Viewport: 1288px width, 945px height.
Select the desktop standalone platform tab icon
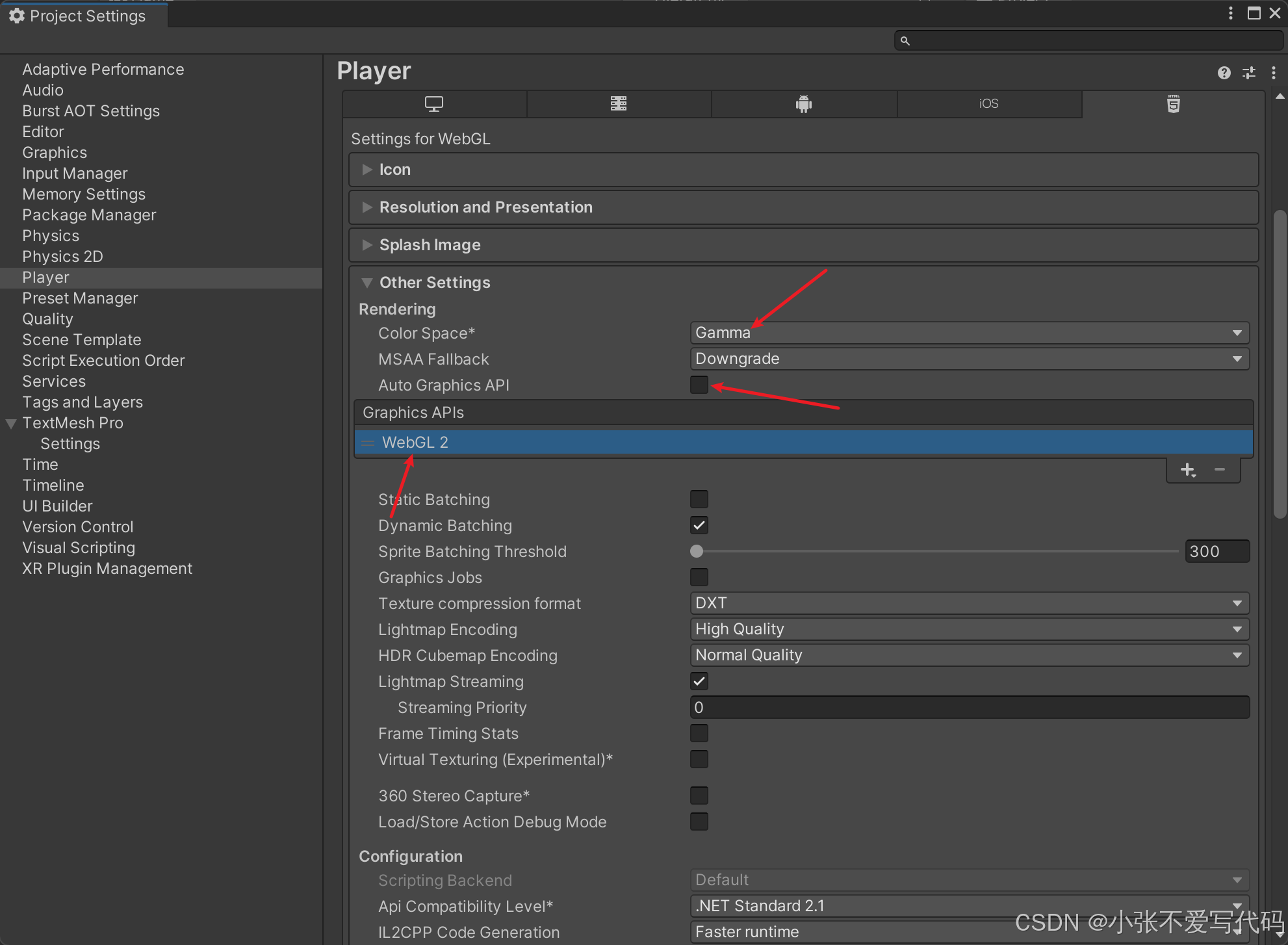pyautogui.click(x=434, y=104)
